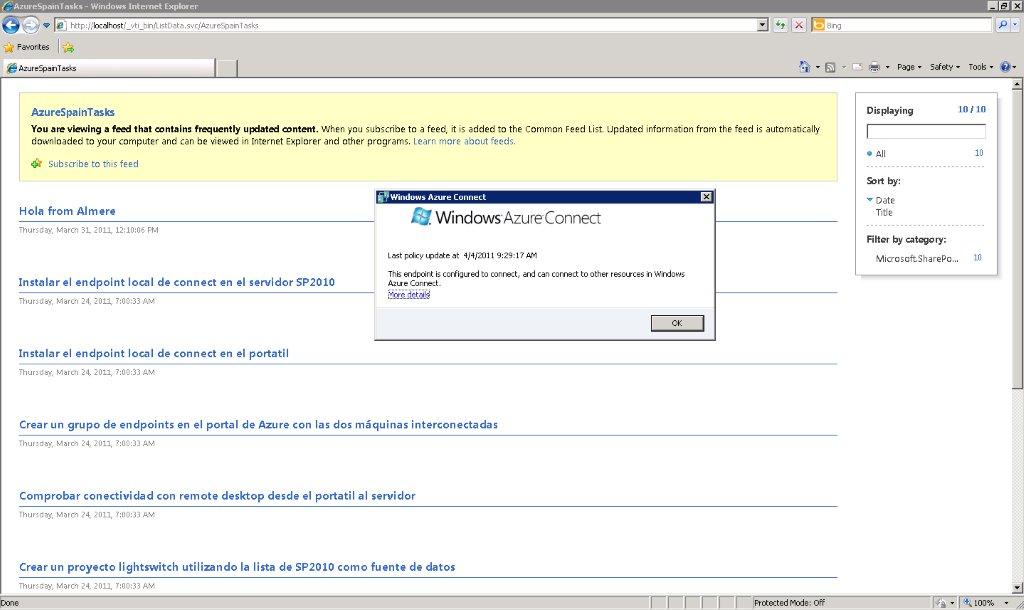Click the browser Forward arrow button

tap(31, 25)
